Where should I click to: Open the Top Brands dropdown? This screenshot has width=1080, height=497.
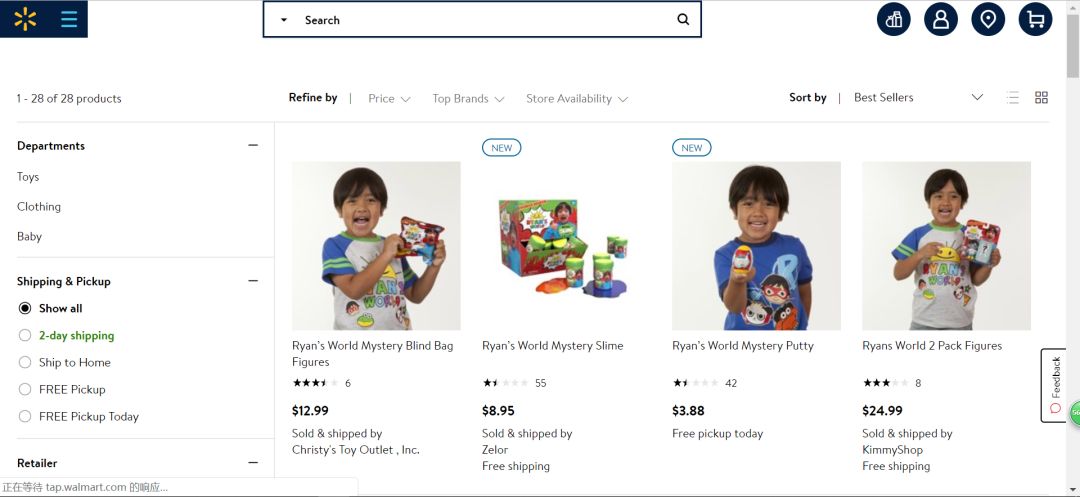pos(468,98)
